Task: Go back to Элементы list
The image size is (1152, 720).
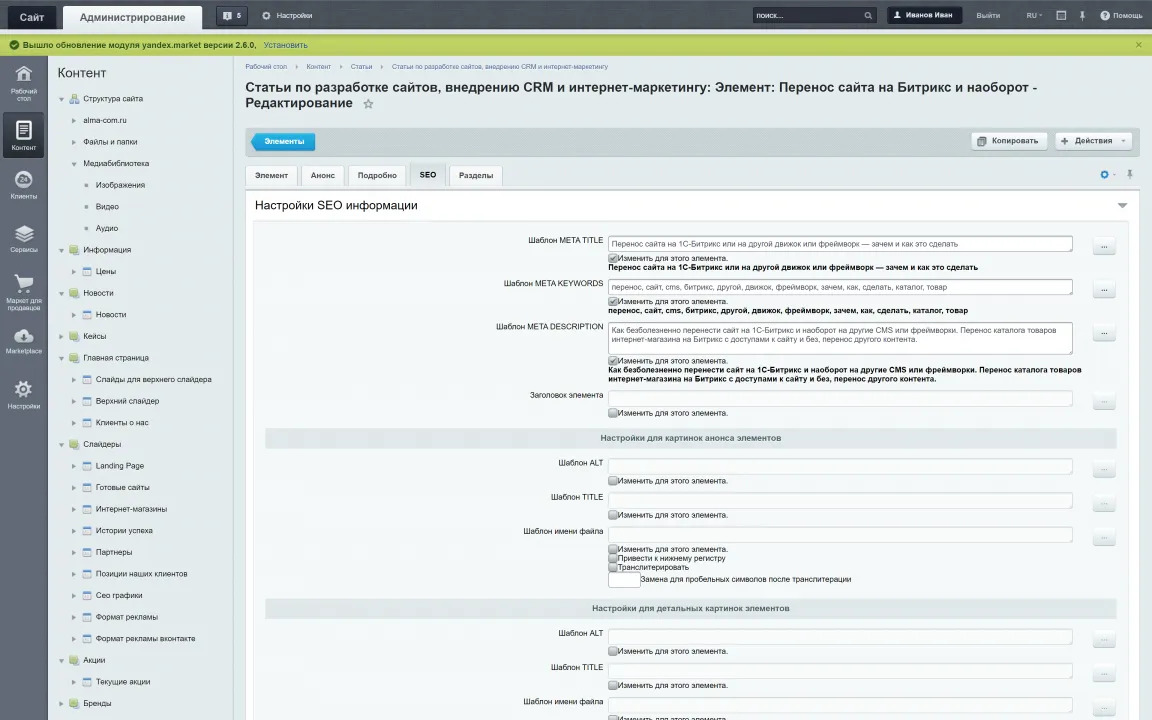Action: 284,141
